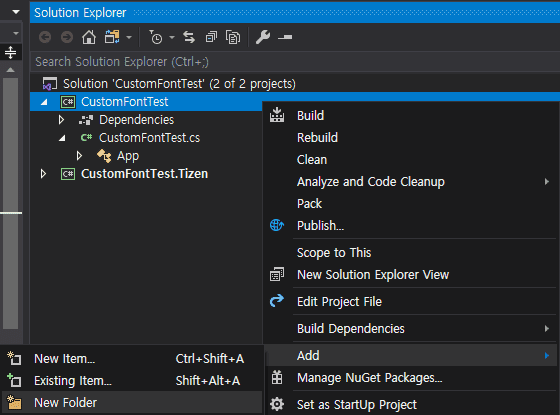Click the Collapse All icon
560x415 pixels.
[x=211, y=37]
